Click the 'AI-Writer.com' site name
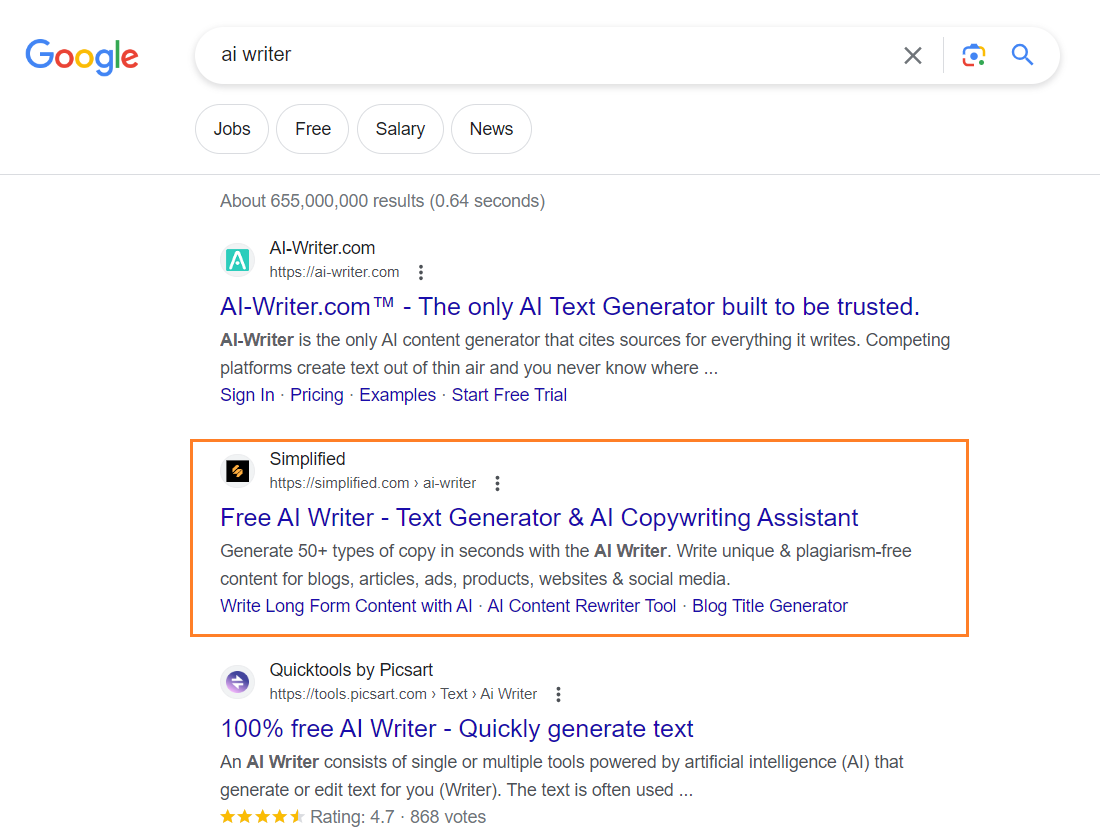This screenshot has height=832, width=1100. click(322, 248)
